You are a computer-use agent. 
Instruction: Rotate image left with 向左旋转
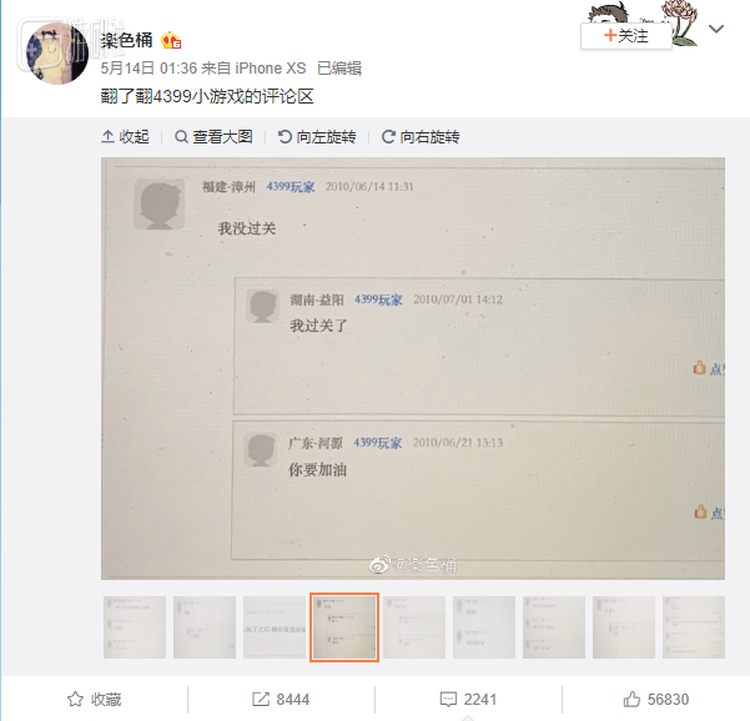tap(317, 137)
